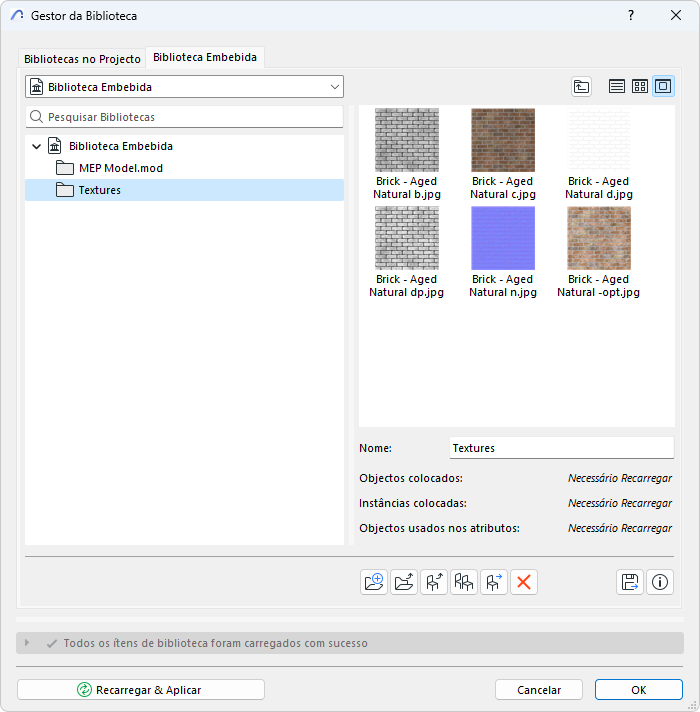The image size is (700, 712).
Task: Click status text Todos os ítens de biblioteca
Action: click(216, 643)
